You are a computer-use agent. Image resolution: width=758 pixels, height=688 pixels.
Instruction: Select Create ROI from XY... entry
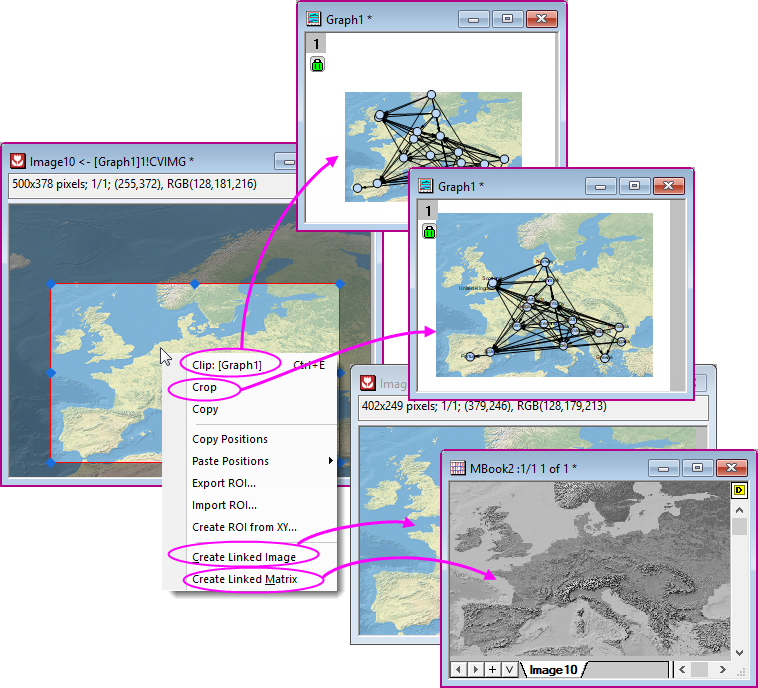(244, 527)
